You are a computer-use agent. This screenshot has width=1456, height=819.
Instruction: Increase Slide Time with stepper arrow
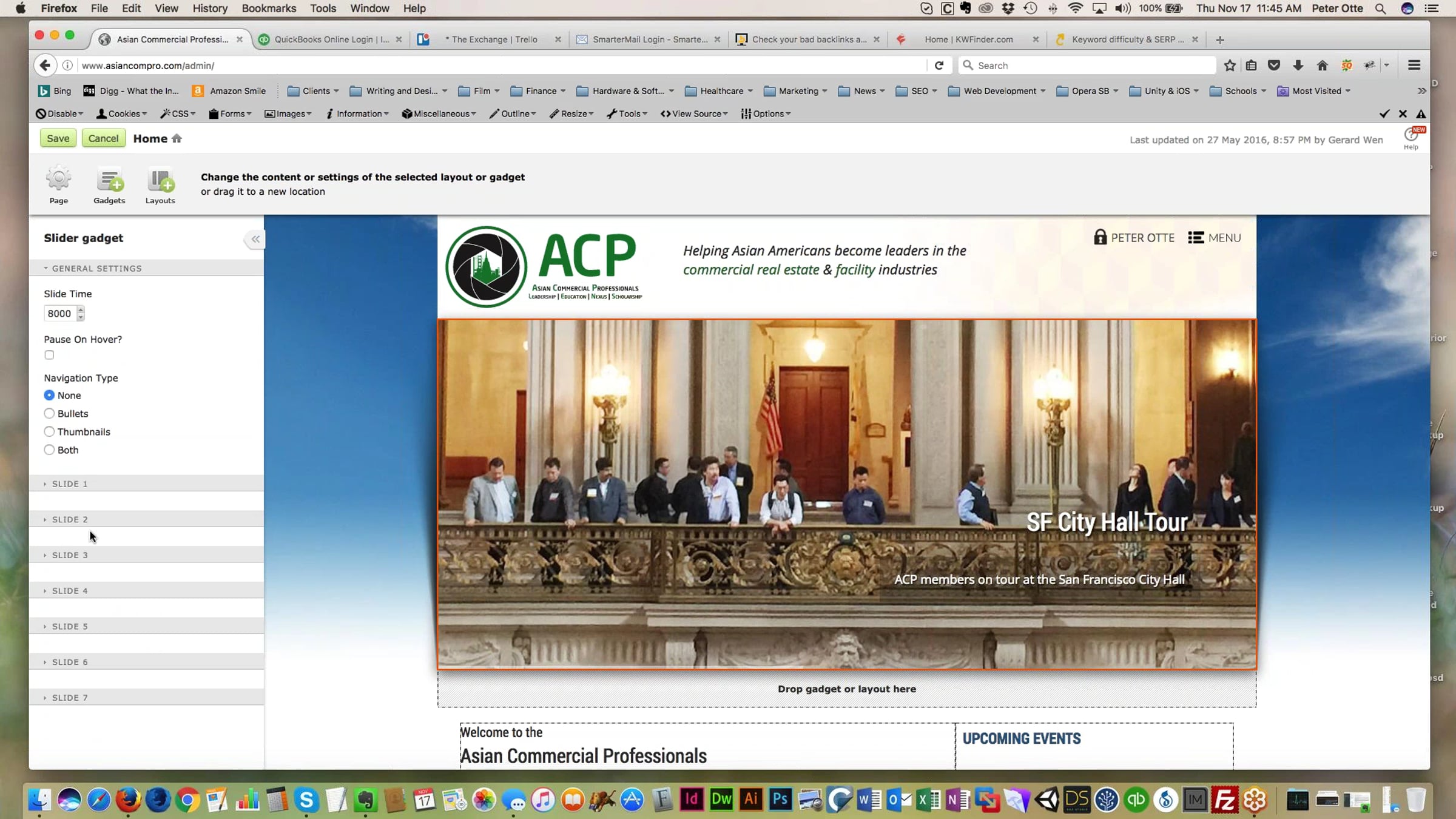(81, 310)
